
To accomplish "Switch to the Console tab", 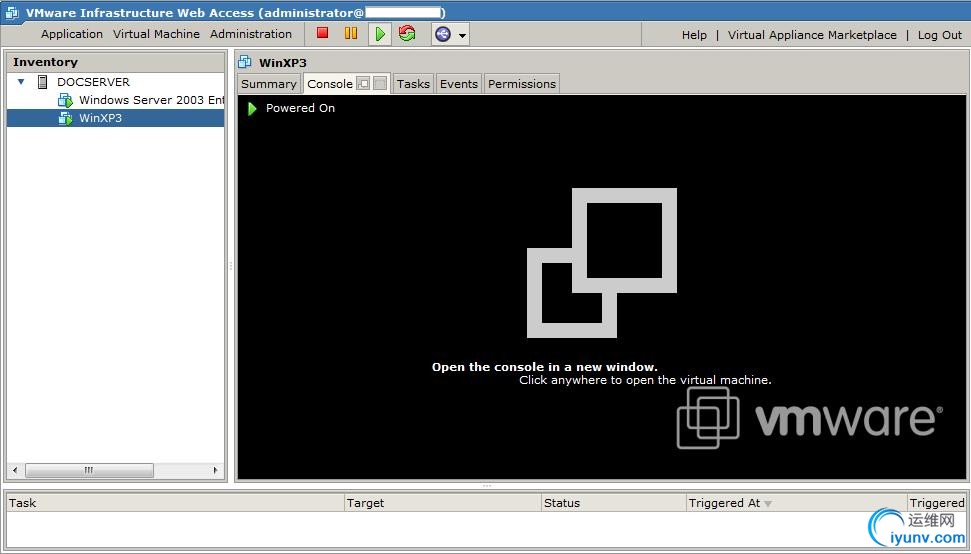I will click(329, 84).
